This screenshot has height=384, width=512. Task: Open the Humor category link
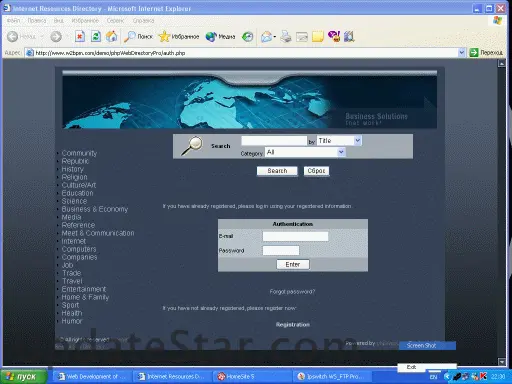(72, 321)
